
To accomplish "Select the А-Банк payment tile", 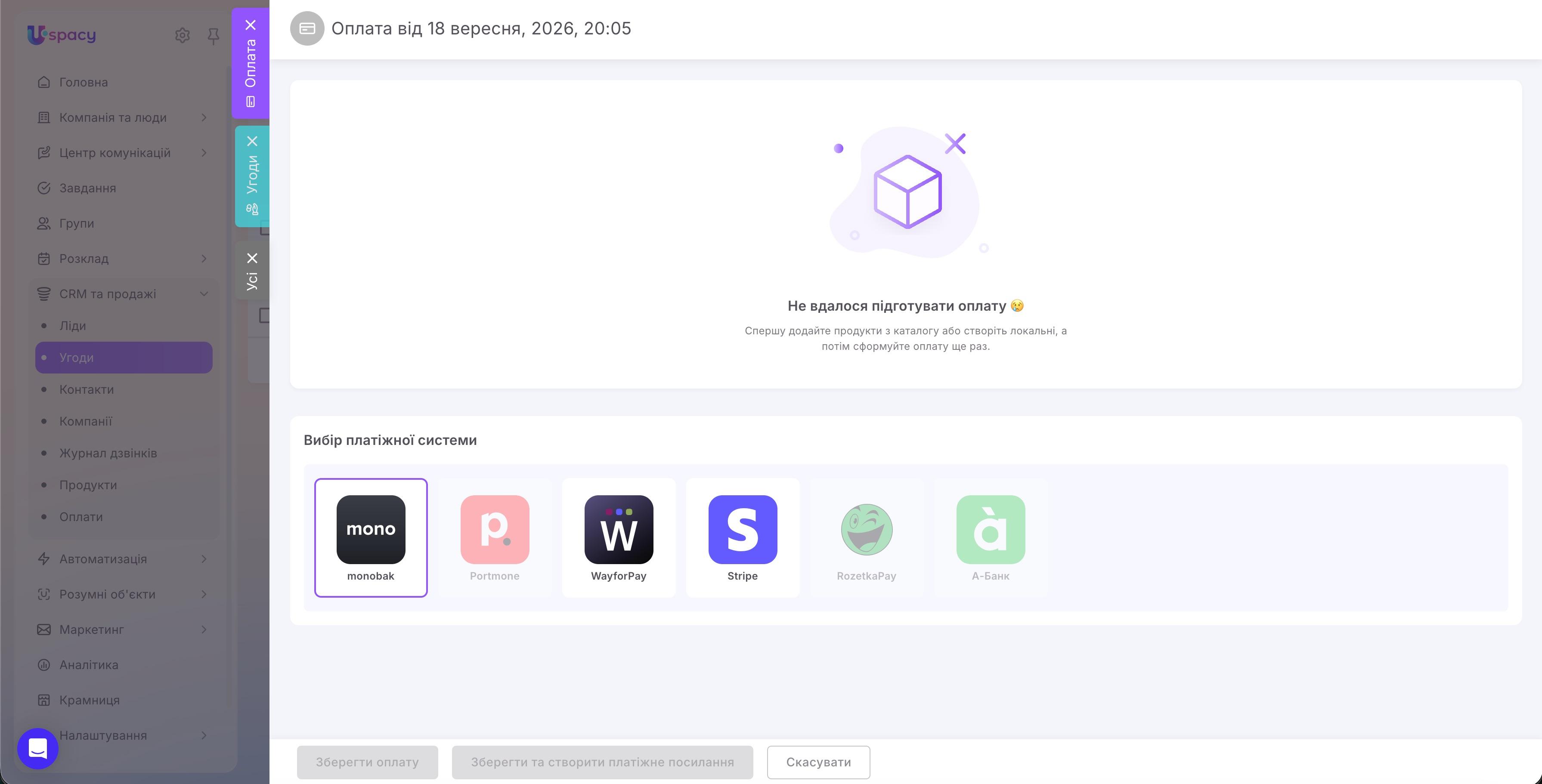I will [x=990, y=537].
